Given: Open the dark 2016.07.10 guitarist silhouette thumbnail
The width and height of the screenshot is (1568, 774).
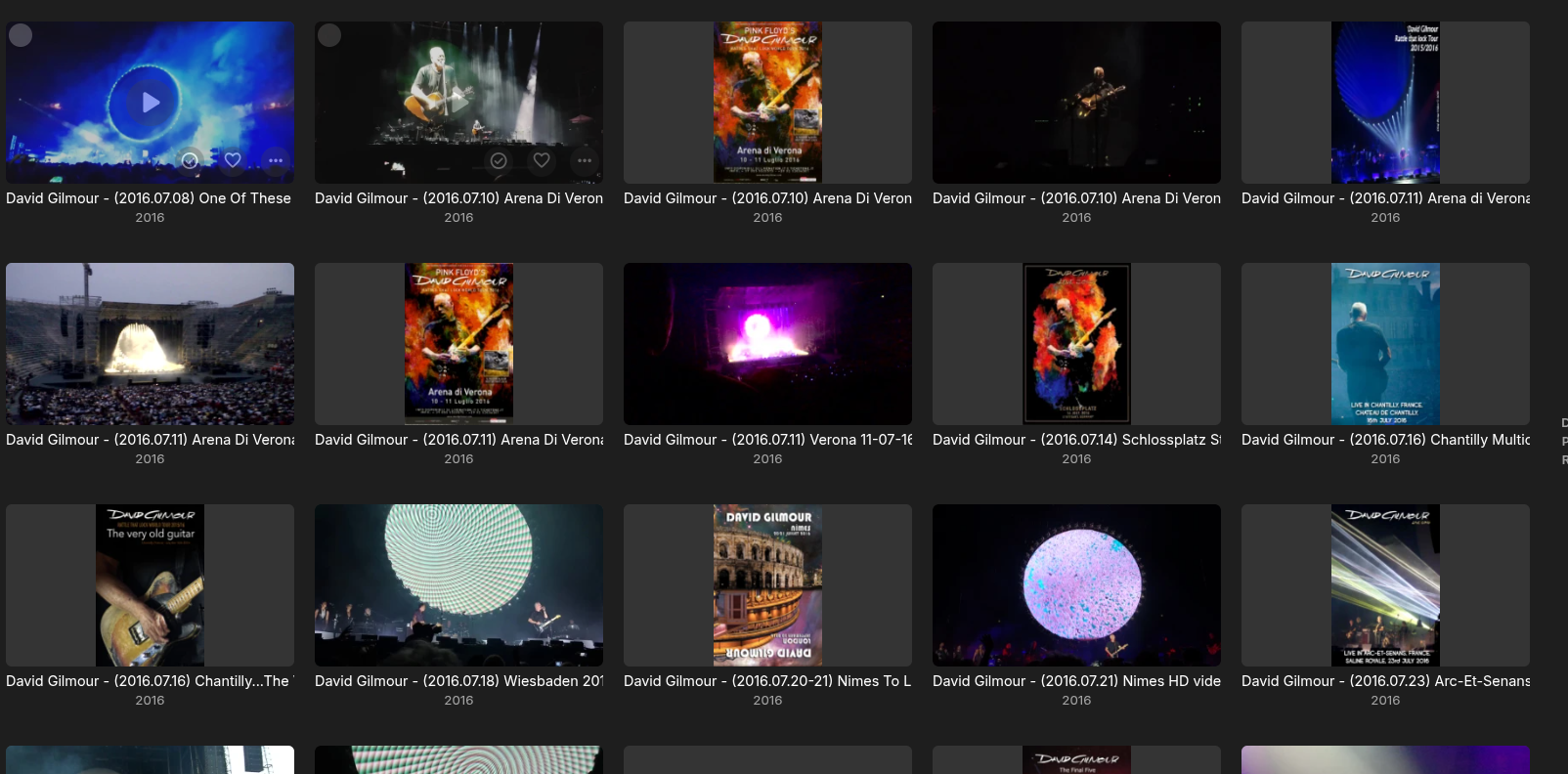Looking at the screenshot, I should [1076, 103].
